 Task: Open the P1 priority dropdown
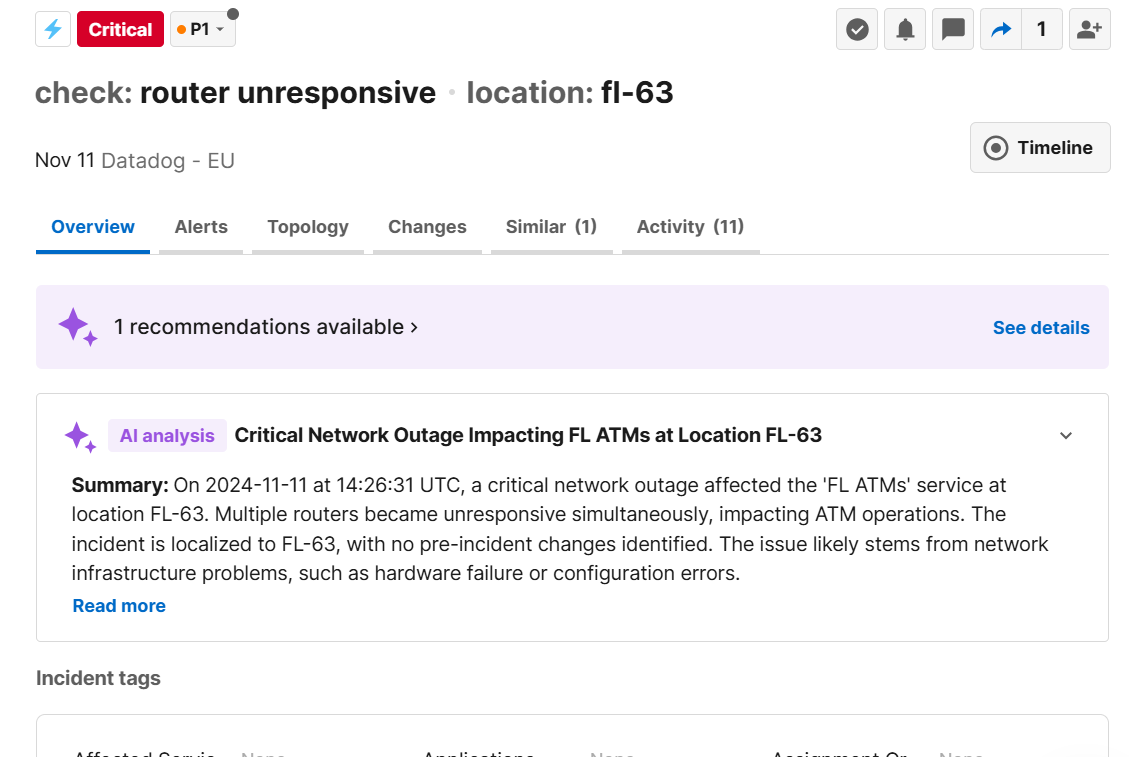[x=202, y=29]
